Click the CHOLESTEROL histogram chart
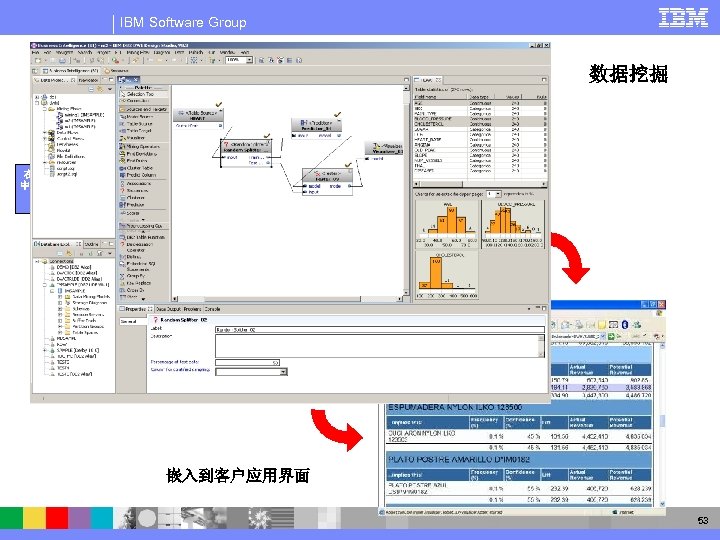 click(447, 276)
